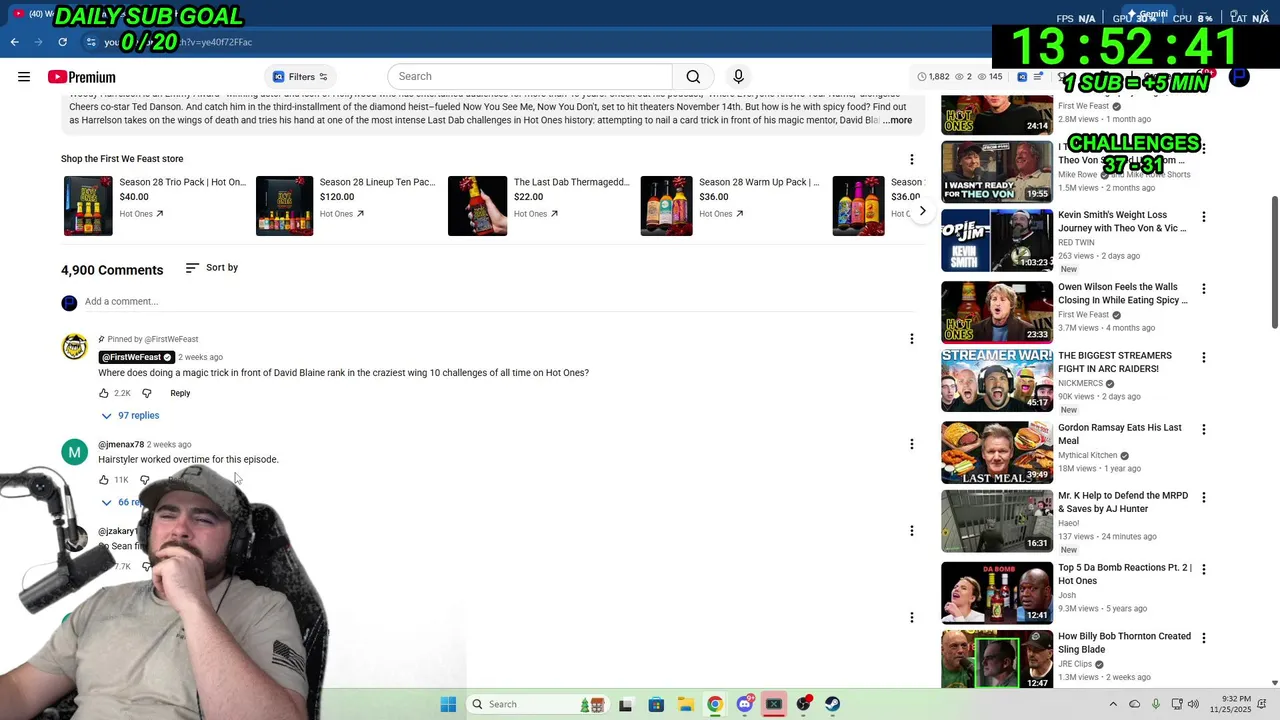This screenshot has width=1280, height=720.
Task: Like the Hairstyler worked overtime comment
Action: click(x=104, y=480)
